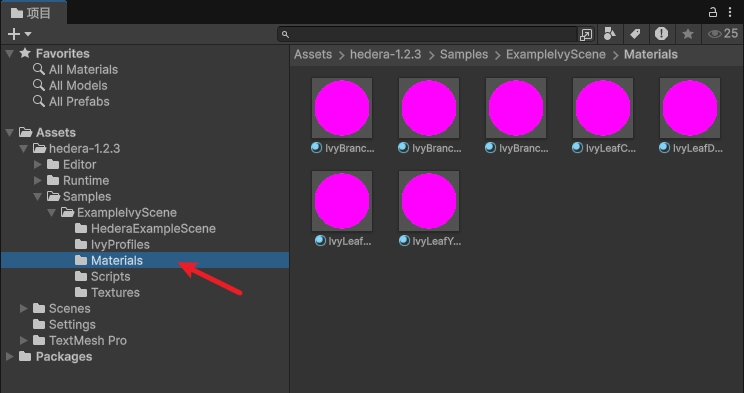This screenshot has width=744, height=393.
Task: Select All Models saved search
Action: 78,86
